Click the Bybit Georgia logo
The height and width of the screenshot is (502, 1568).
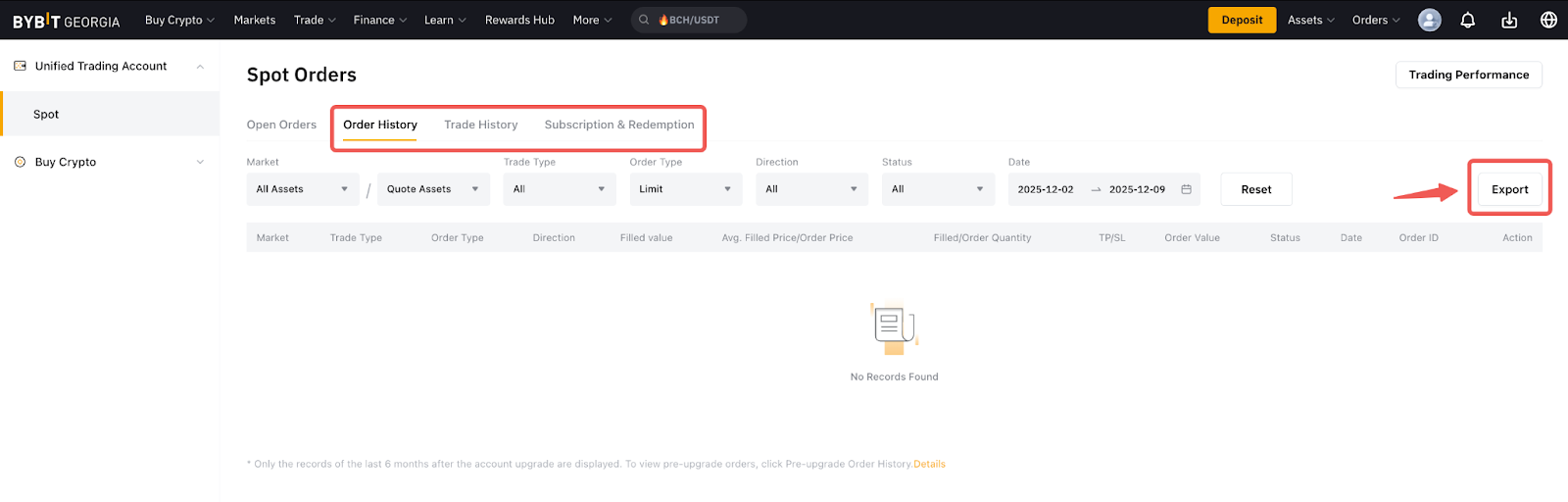66,21
